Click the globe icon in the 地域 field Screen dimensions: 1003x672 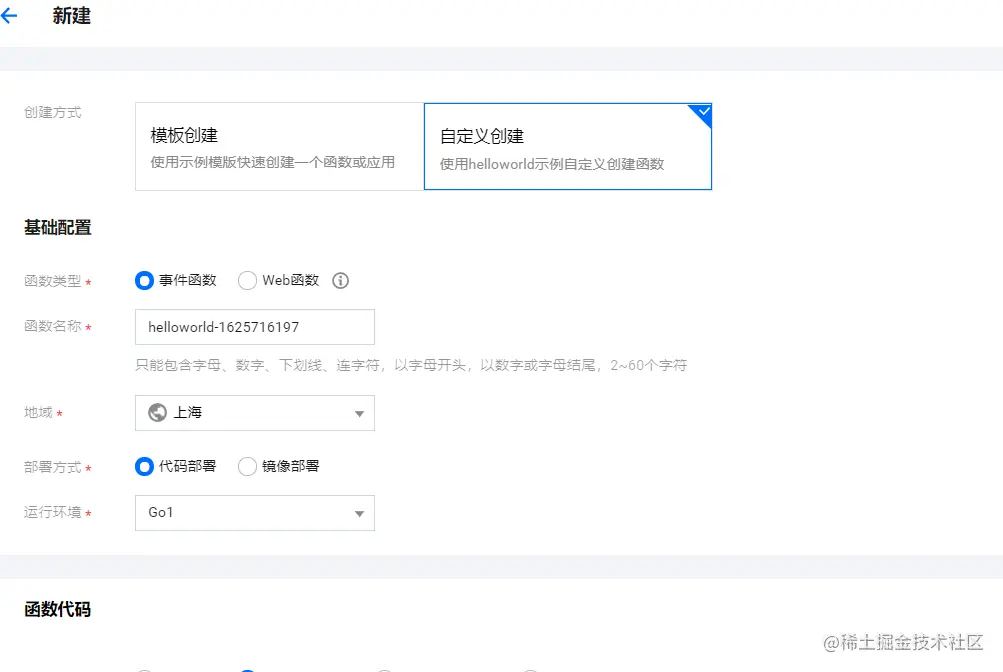pos(157,412)
